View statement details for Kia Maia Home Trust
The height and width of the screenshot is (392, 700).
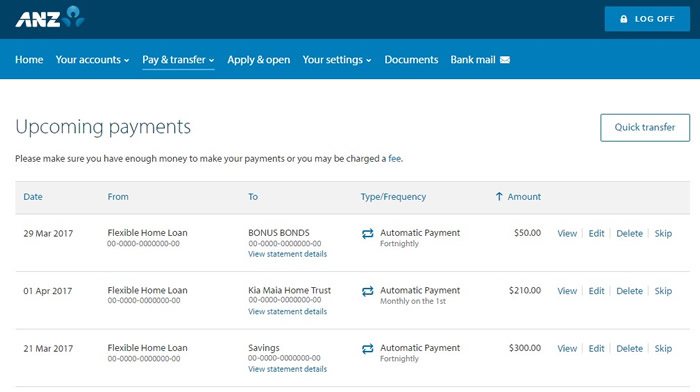[288, 312]
